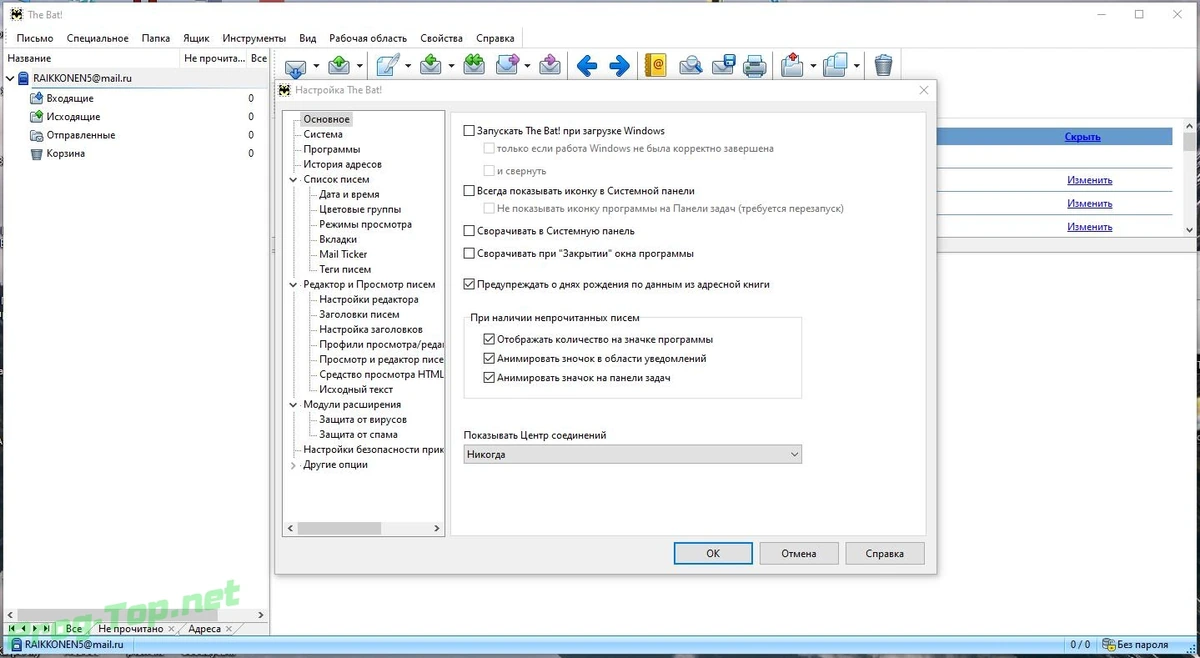Collapse the Редактор и Просмотр писем node
This screenshot has height=658, width=1200.
[x=293, y=284]
